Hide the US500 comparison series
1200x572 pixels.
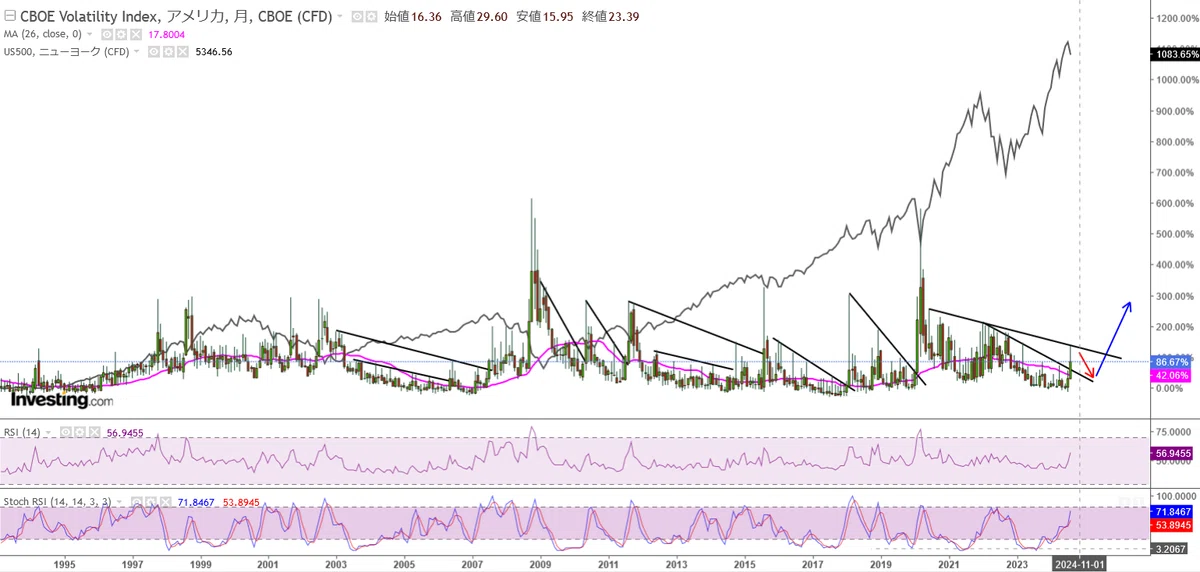[154, 51]
